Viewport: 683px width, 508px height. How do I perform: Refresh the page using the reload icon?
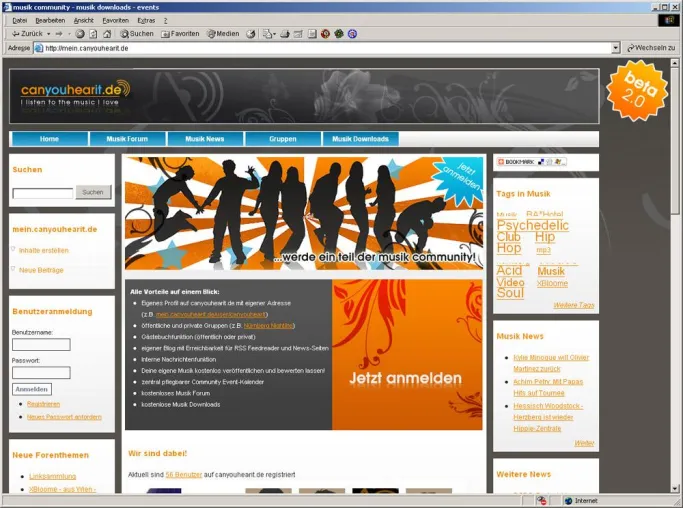click(x=93, y=34)
